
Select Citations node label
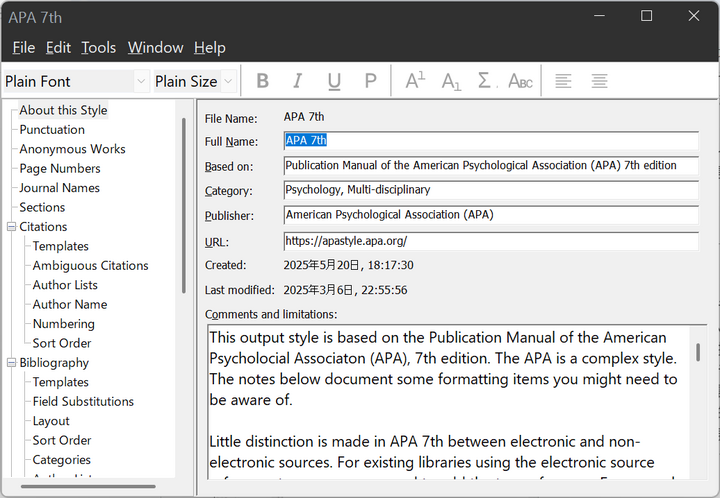click(x=43, y=227)
